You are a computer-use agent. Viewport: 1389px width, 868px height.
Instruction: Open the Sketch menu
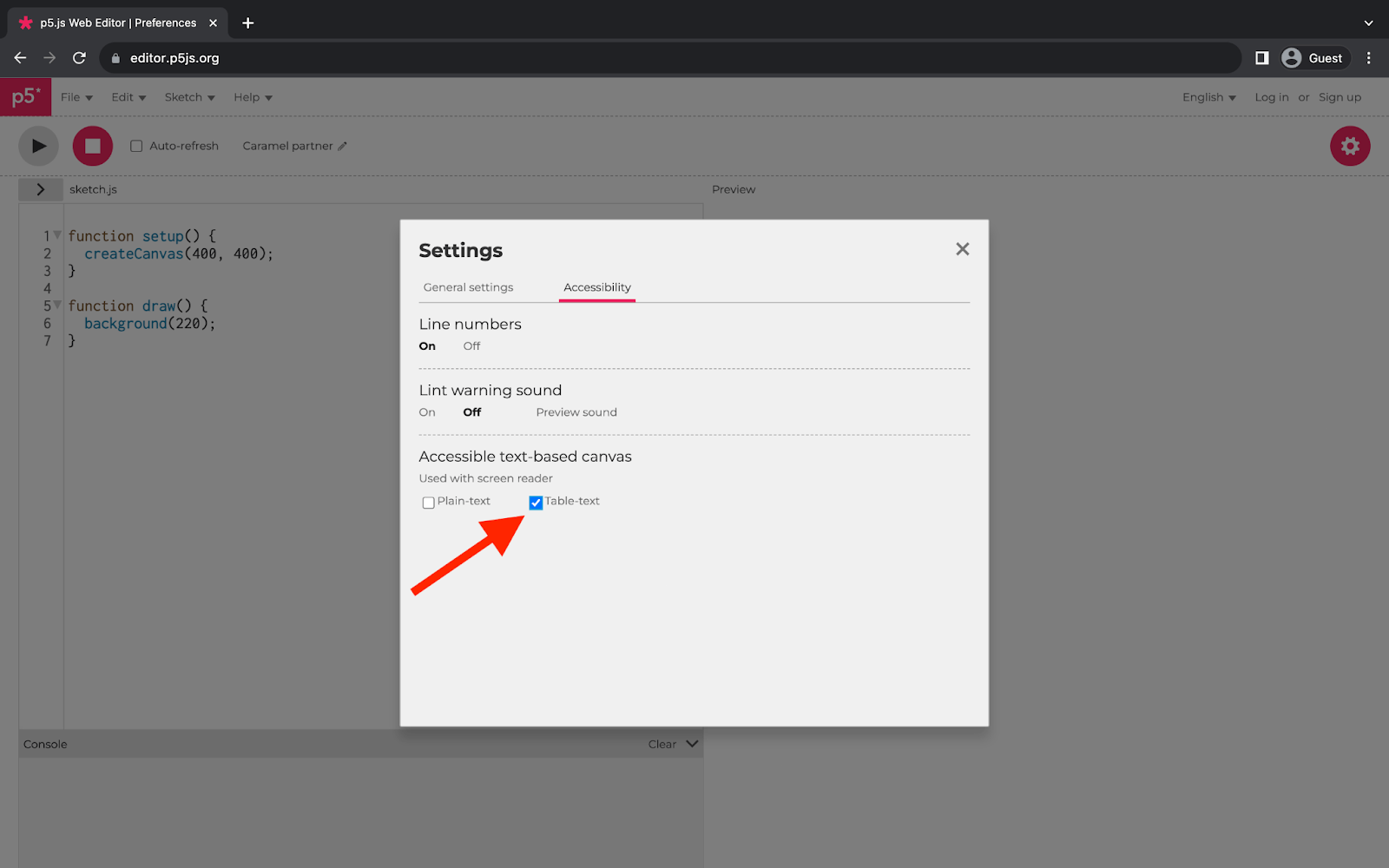click(188, 96)
